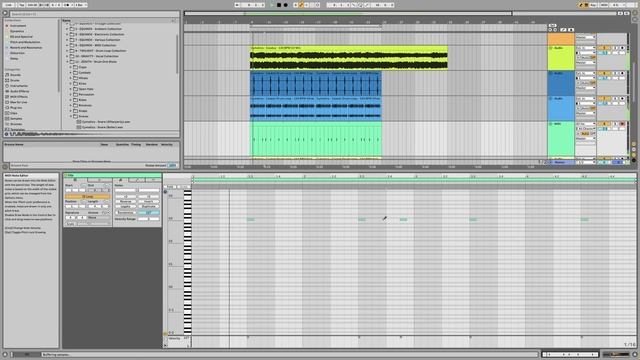The image size is (640, 360).
Task: Open MIDI track All Ins input chooser
Action: coord(585,124)
